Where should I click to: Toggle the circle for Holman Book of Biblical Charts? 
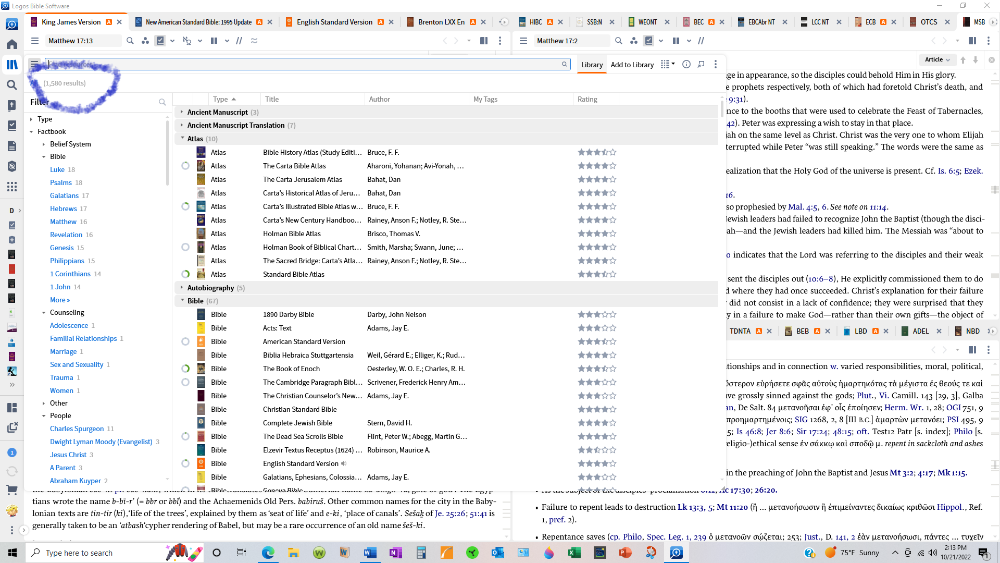pyautogui.click(x=185, y=247)
